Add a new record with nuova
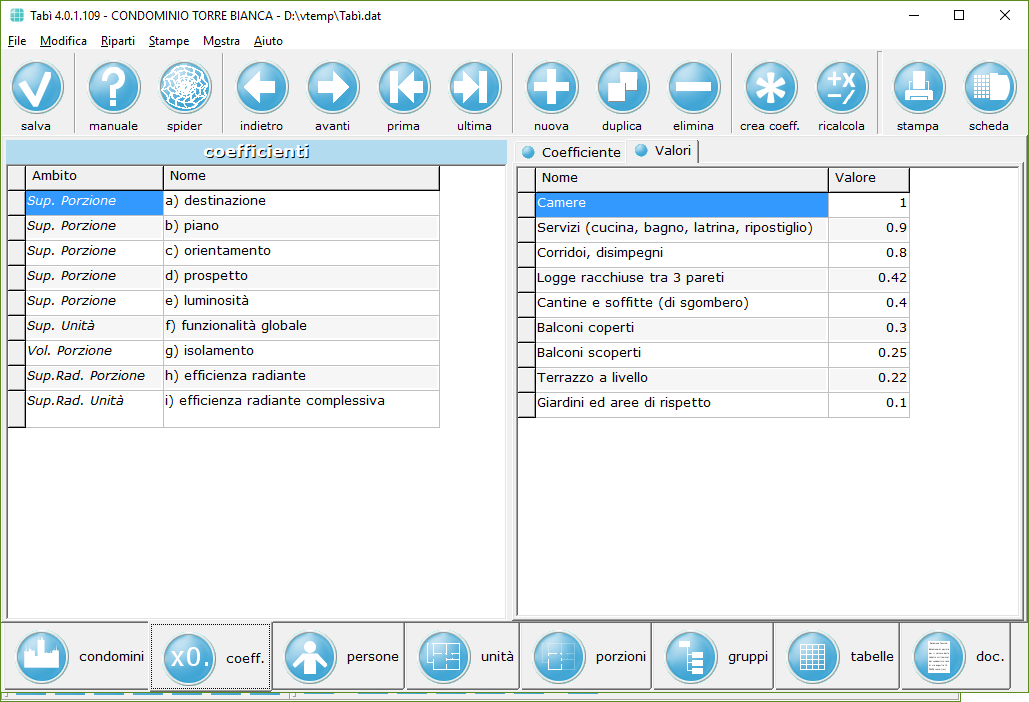Screen dimensions: 1029x702 coord(551,89)
